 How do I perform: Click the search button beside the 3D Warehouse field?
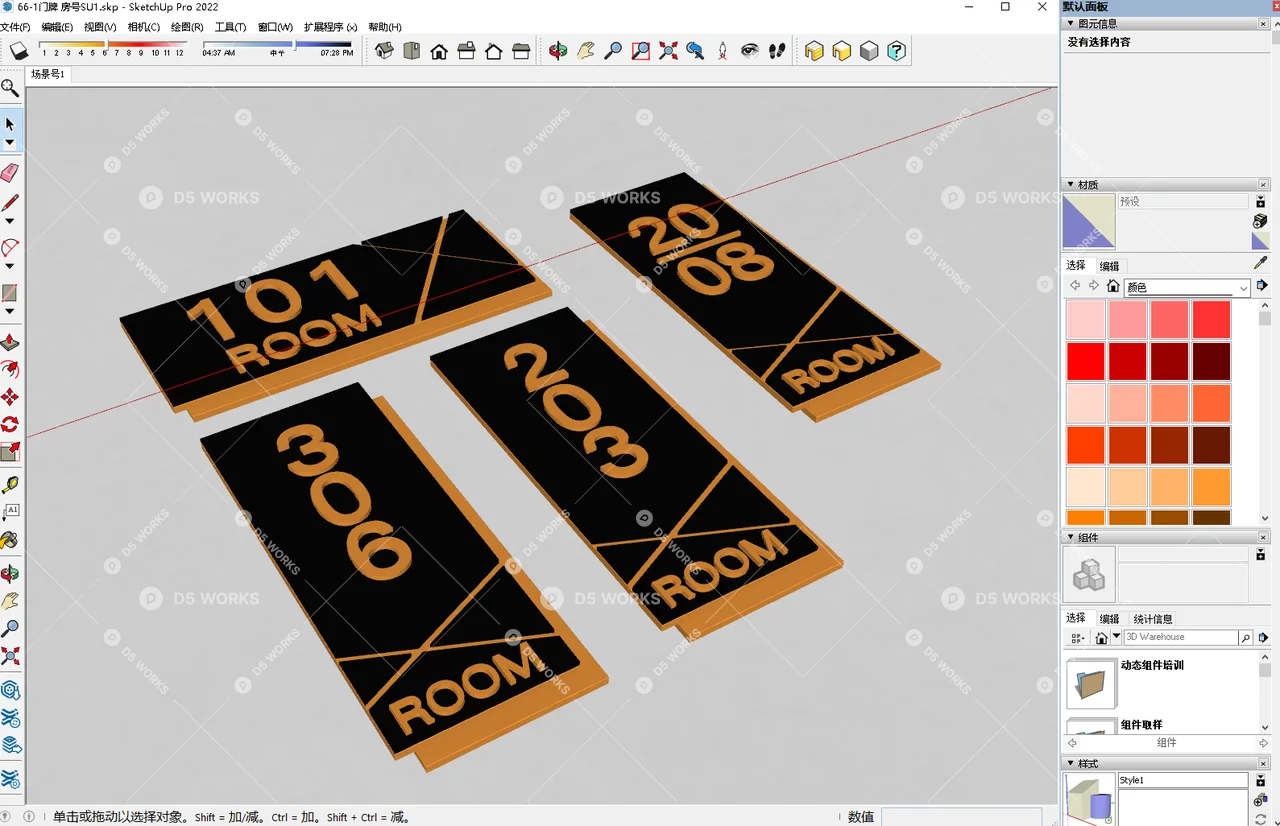click(1244, 637)
